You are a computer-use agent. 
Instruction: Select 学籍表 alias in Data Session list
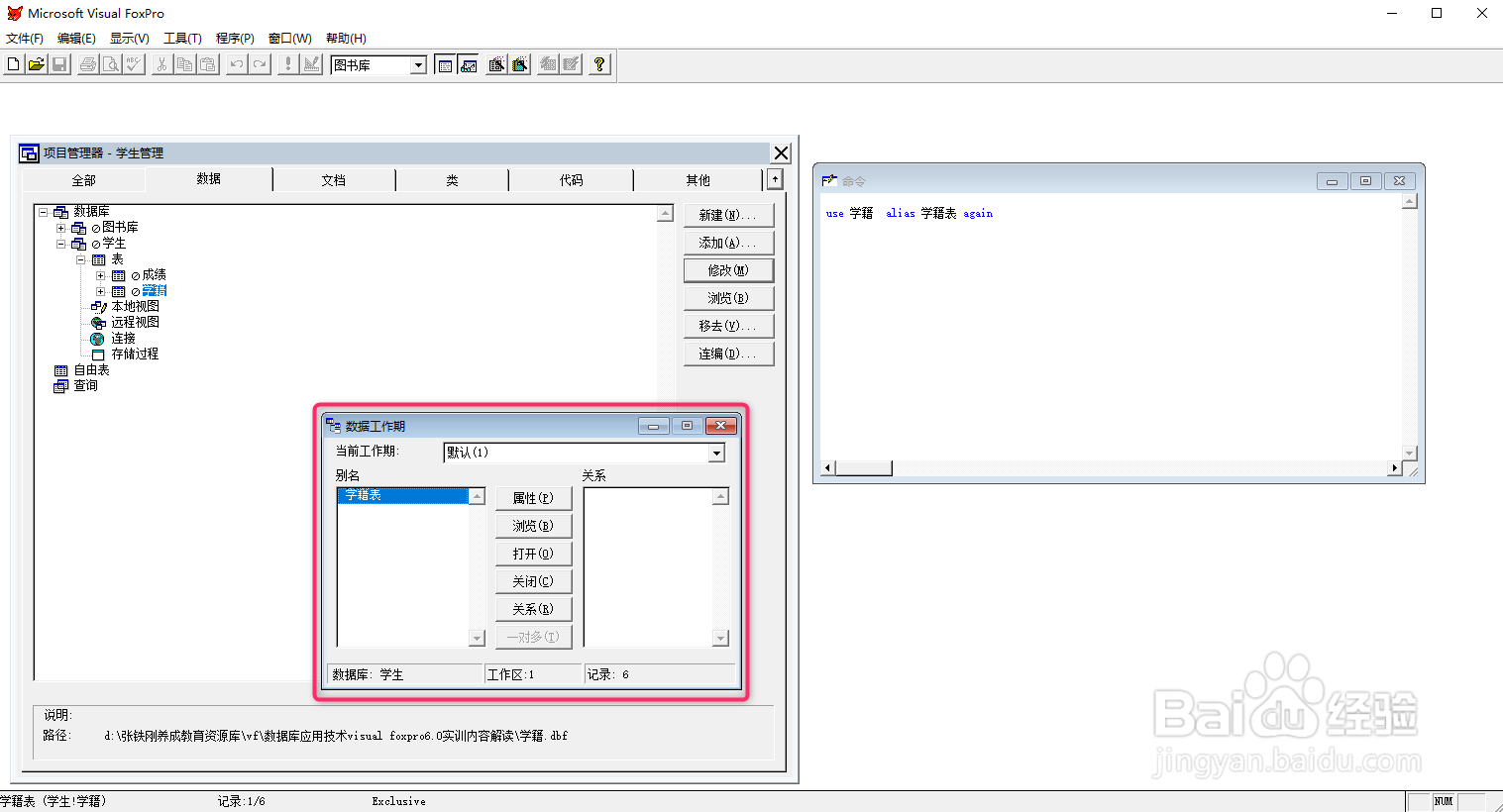402,495
